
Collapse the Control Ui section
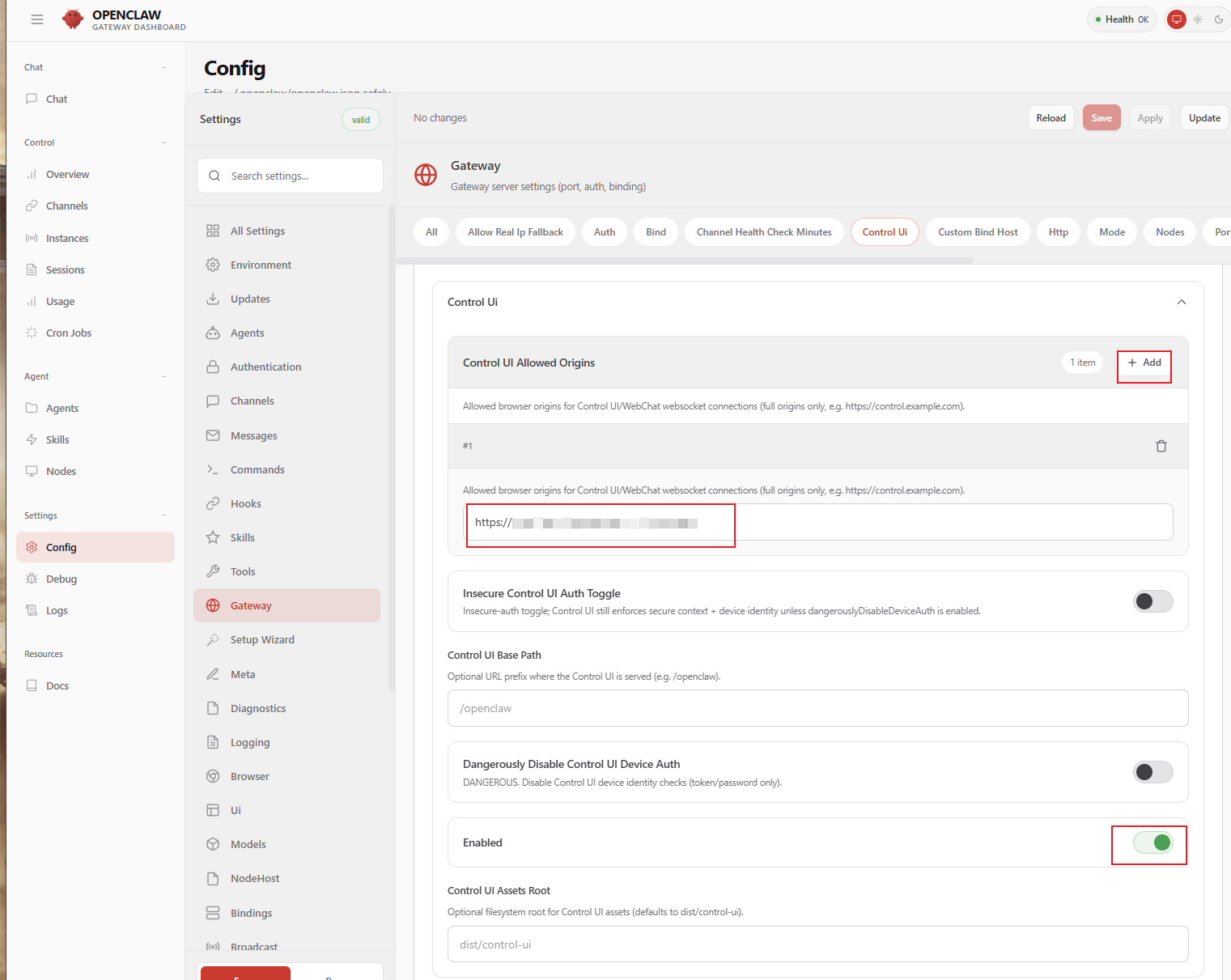[1181, 302]
